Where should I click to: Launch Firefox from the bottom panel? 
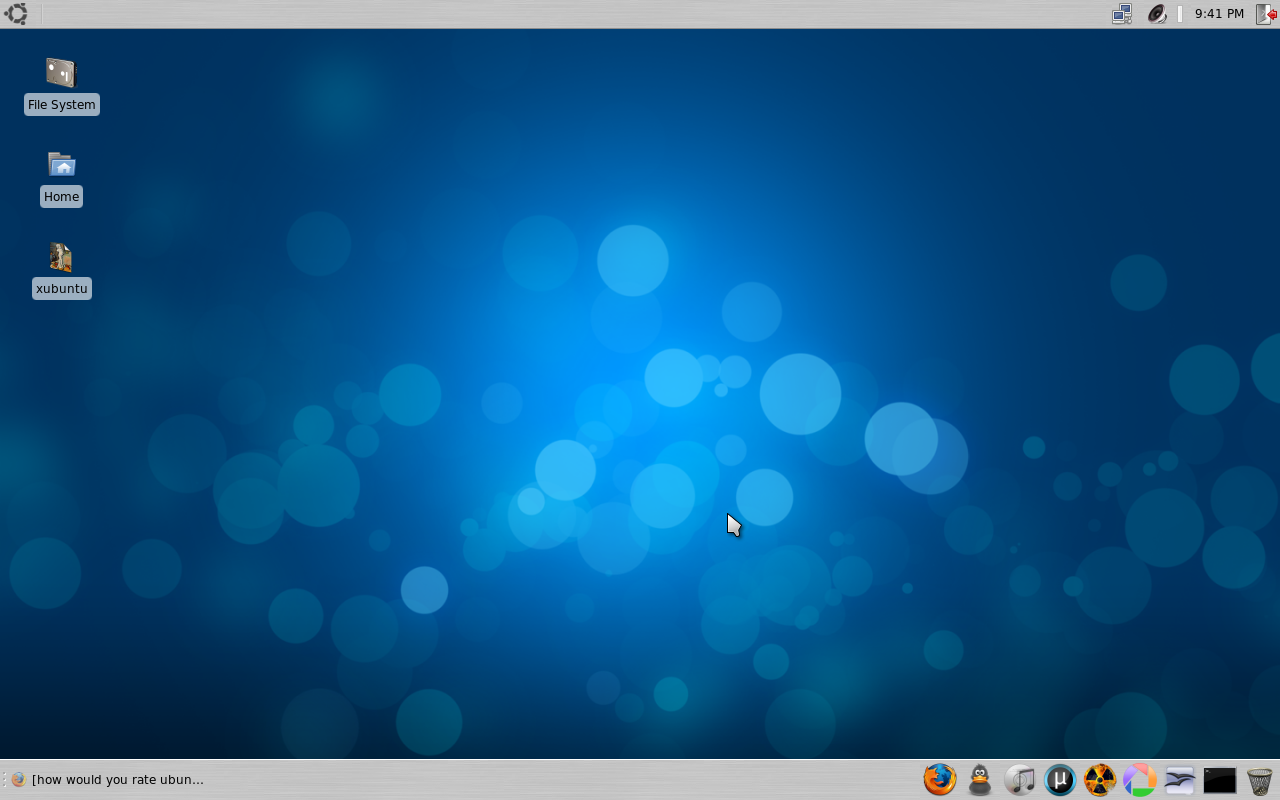[x=940, y=780]
